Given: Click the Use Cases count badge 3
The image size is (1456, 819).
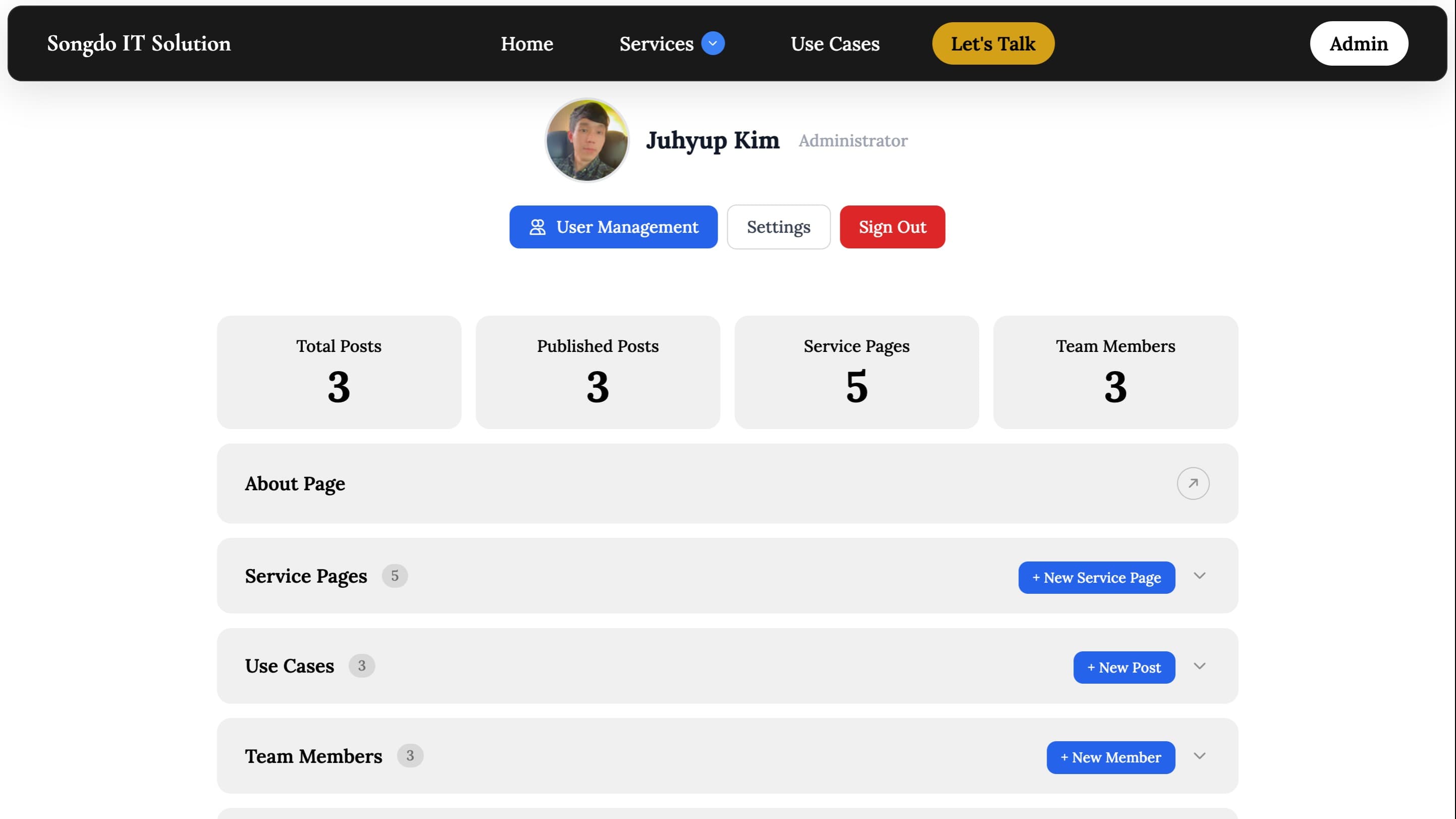Looking at the screenshot, I should pyautogui.click(x=362, y=666).
